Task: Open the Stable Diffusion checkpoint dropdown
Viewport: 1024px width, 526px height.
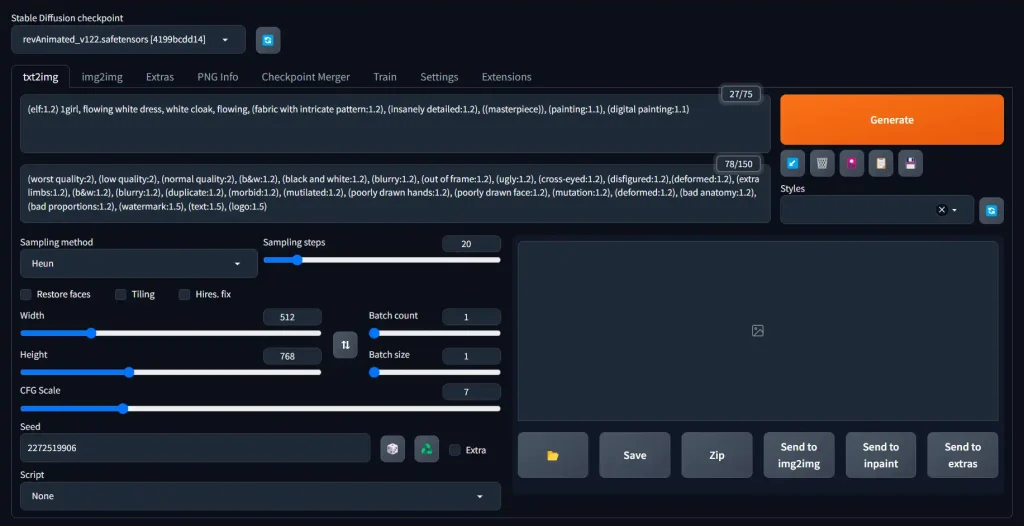Action: (x=128, y=40)
